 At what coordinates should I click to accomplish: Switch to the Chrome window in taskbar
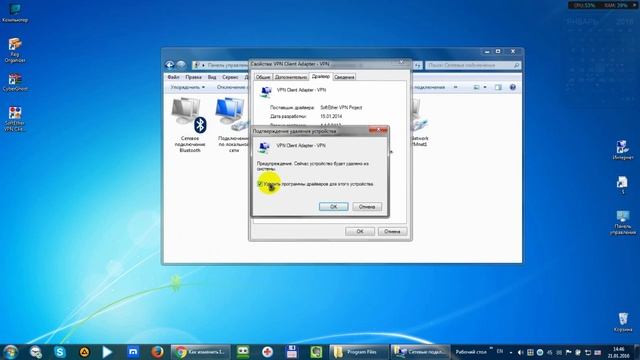(x=200, y=352)
